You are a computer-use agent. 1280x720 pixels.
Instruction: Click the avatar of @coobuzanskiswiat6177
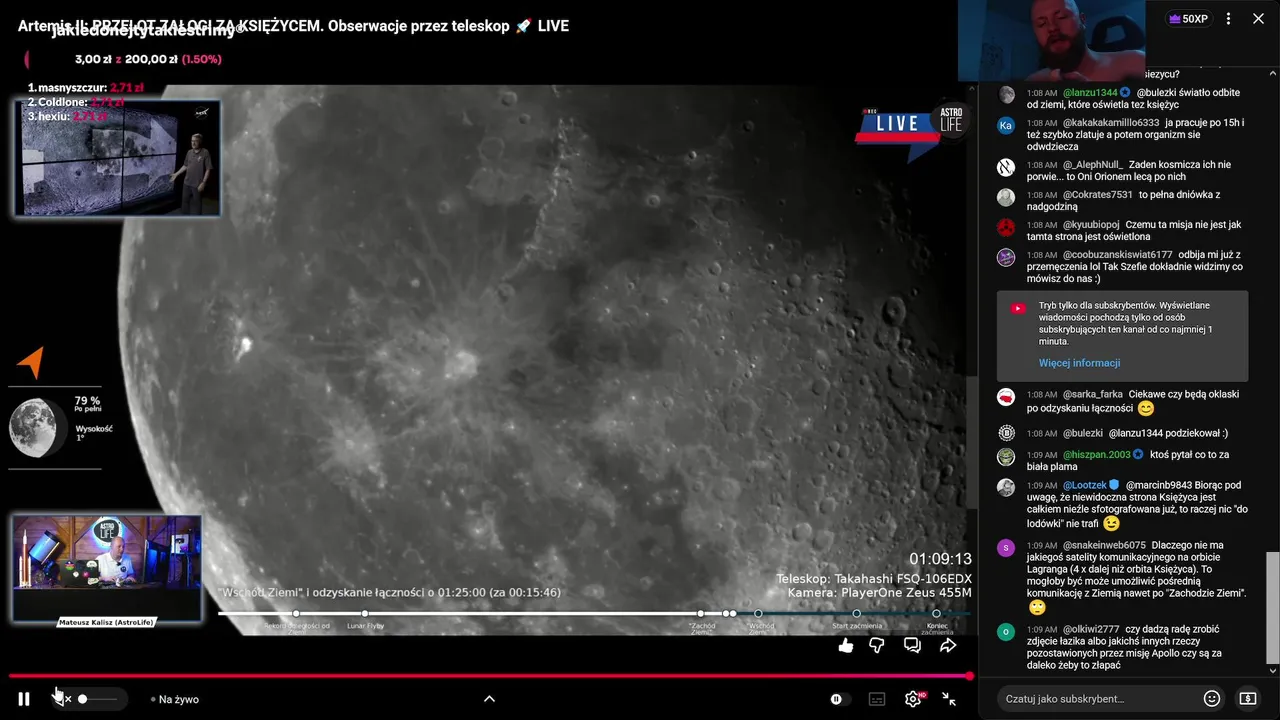click(1006, 257)
